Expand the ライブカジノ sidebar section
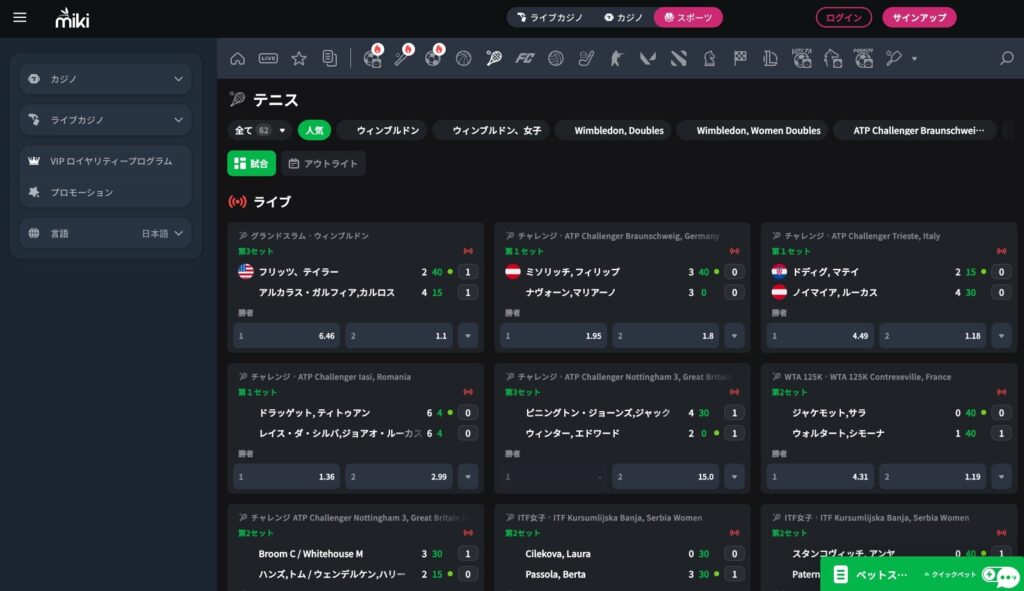Screen dimensions: 1024x591 (106, 120)
